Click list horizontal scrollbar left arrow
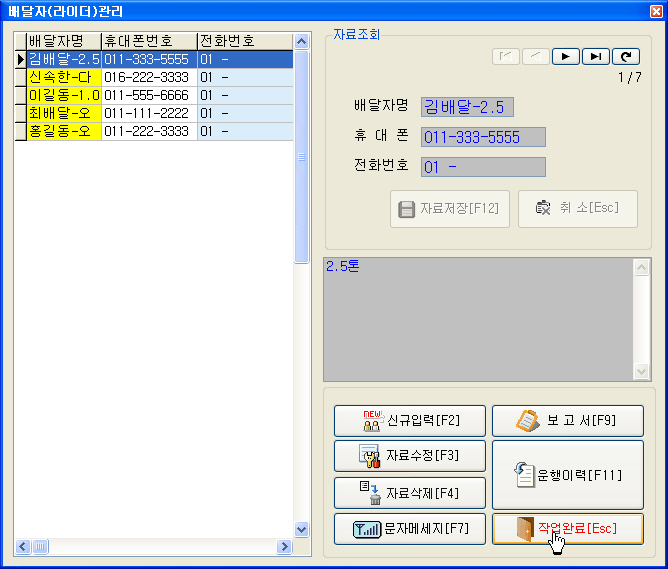 coord(23,546)
